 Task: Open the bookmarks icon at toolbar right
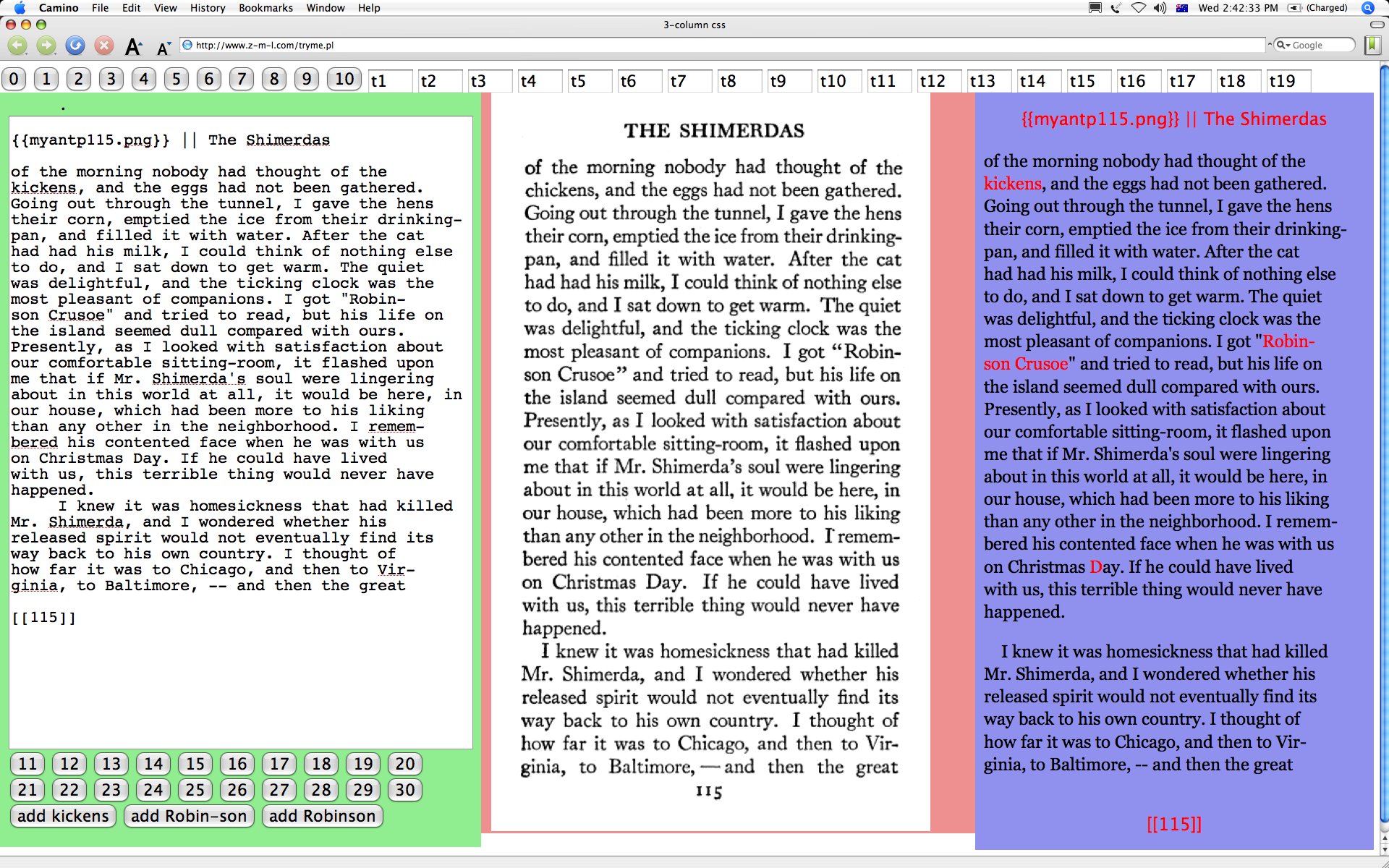(x=1372, y=45)
